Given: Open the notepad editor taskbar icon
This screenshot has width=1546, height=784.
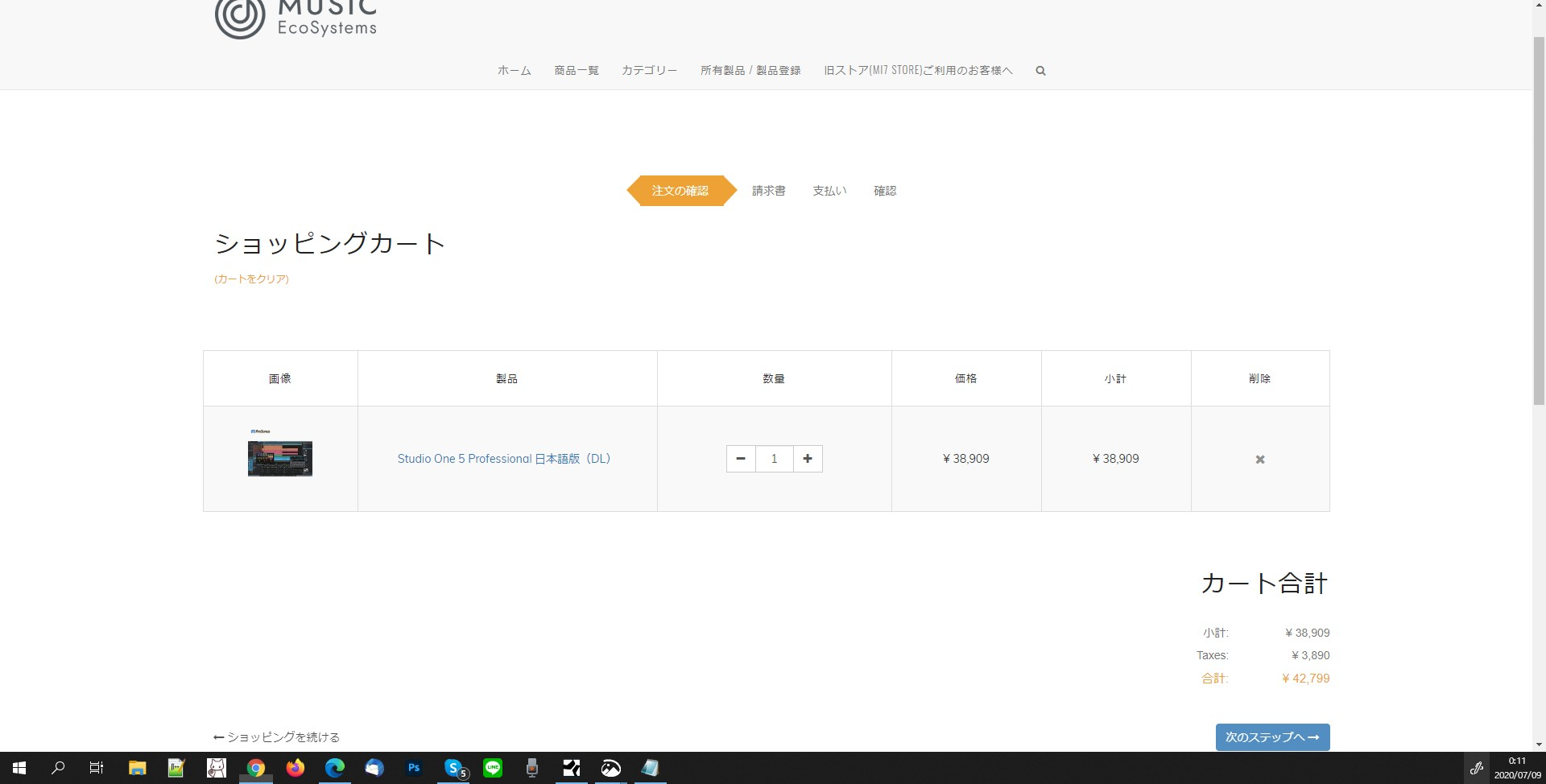Looking at the screenshot, I should pyautogui.click(x=176, y=768).
